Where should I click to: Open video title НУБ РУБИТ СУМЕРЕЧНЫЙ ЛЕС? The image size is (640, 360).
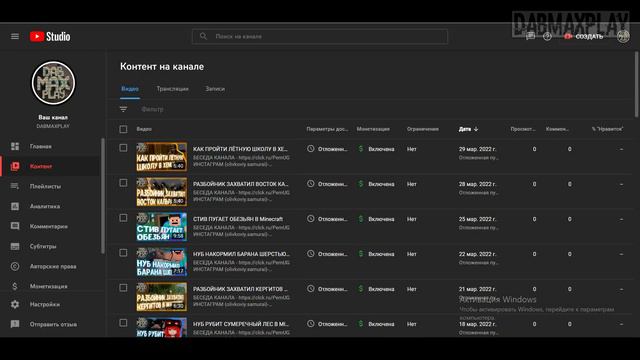click(240, 324)
